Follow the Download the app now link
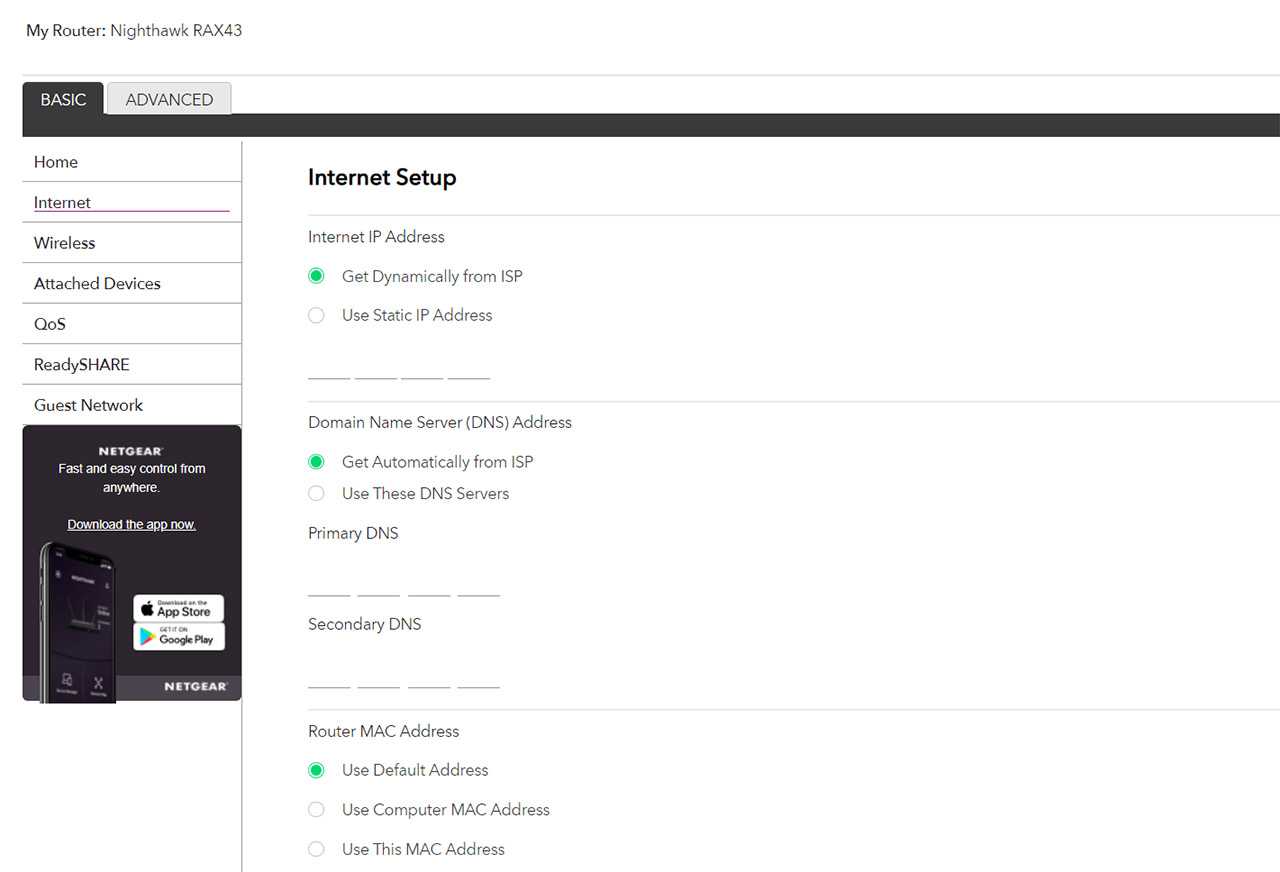 131,525
